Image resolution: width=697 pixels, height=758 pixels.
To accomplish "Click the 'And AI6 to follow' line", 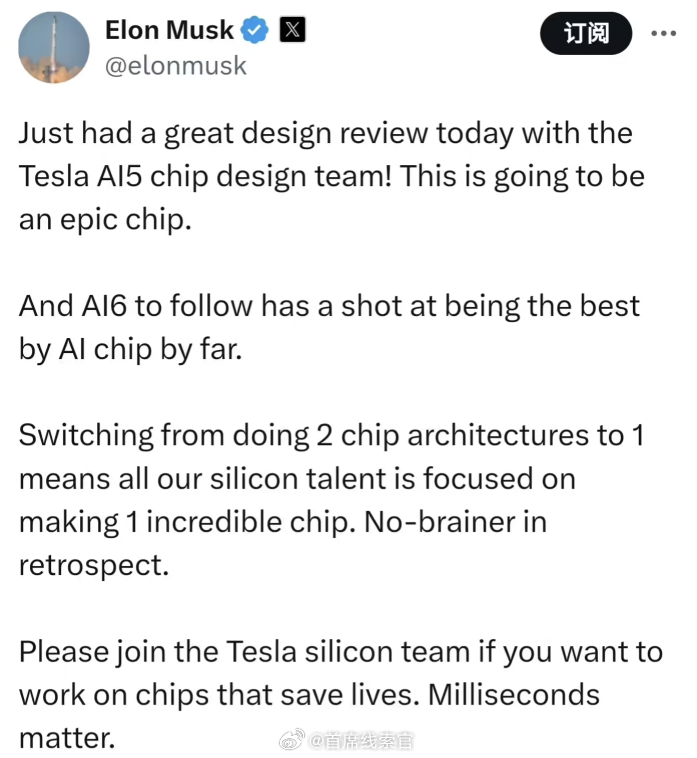I will 329,306.
